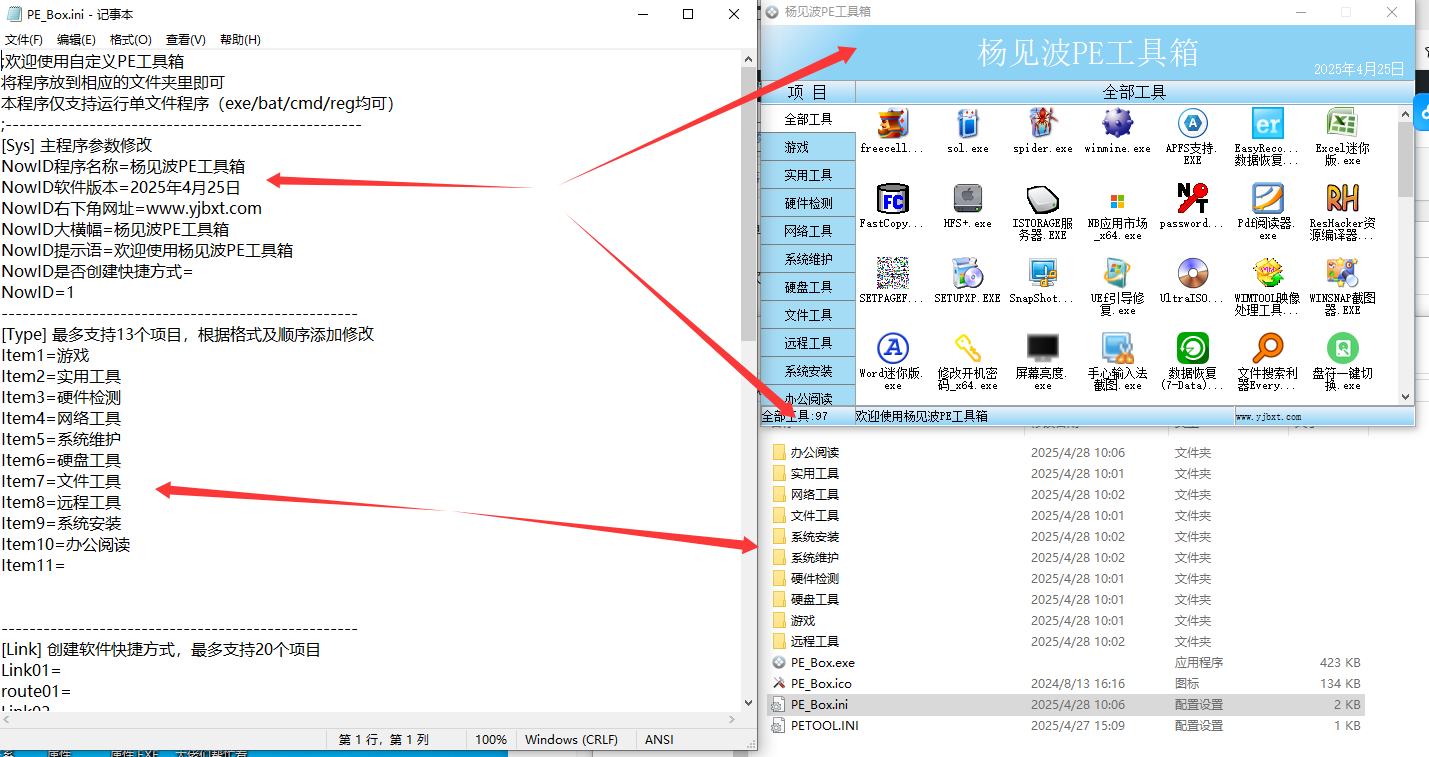Launch the Pdf阅读器 icon
Screen dimensions: 1429x757
(1267, 200)
